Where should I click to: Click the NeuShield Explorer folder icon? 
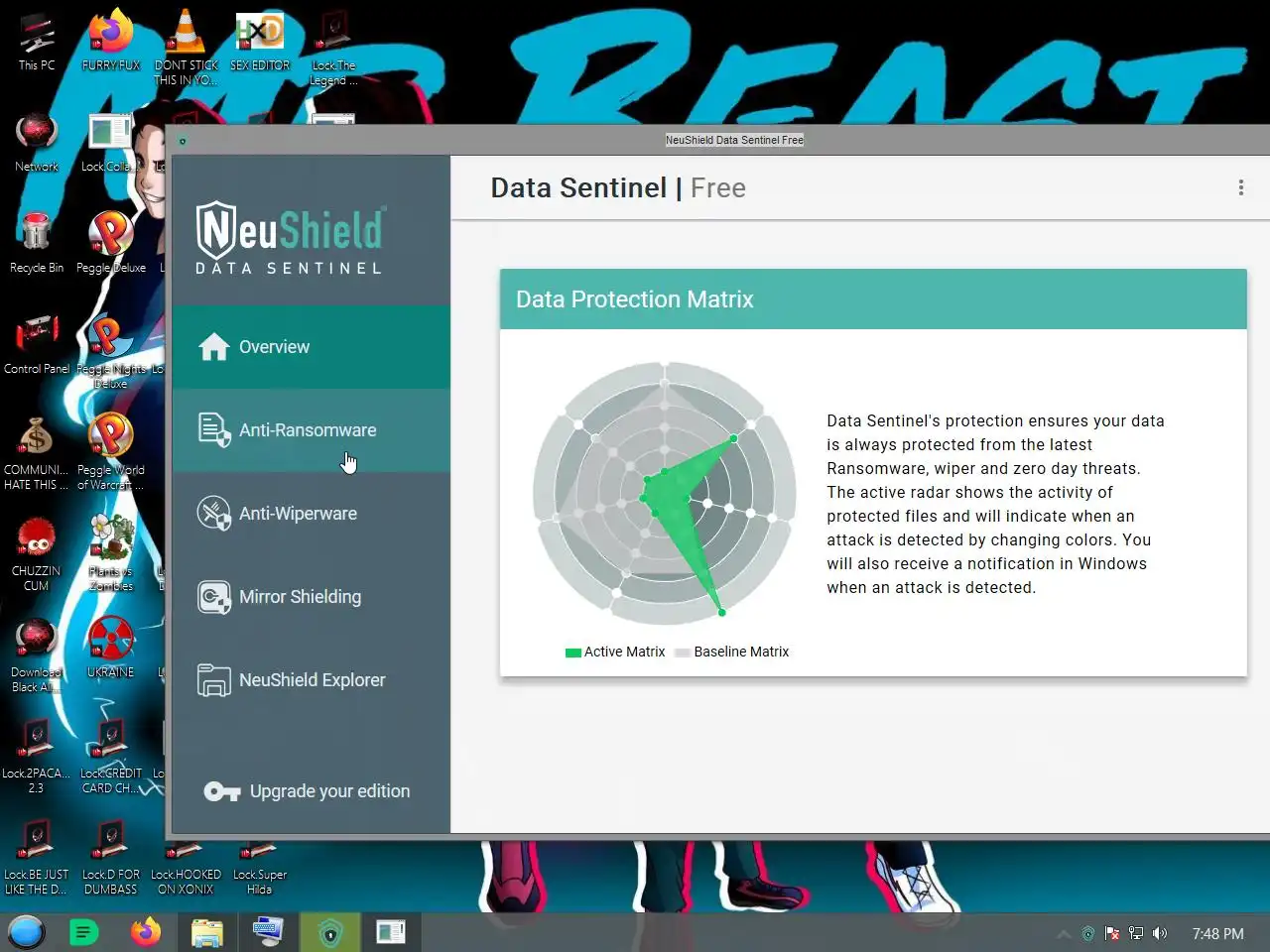[x=214, y=680]
